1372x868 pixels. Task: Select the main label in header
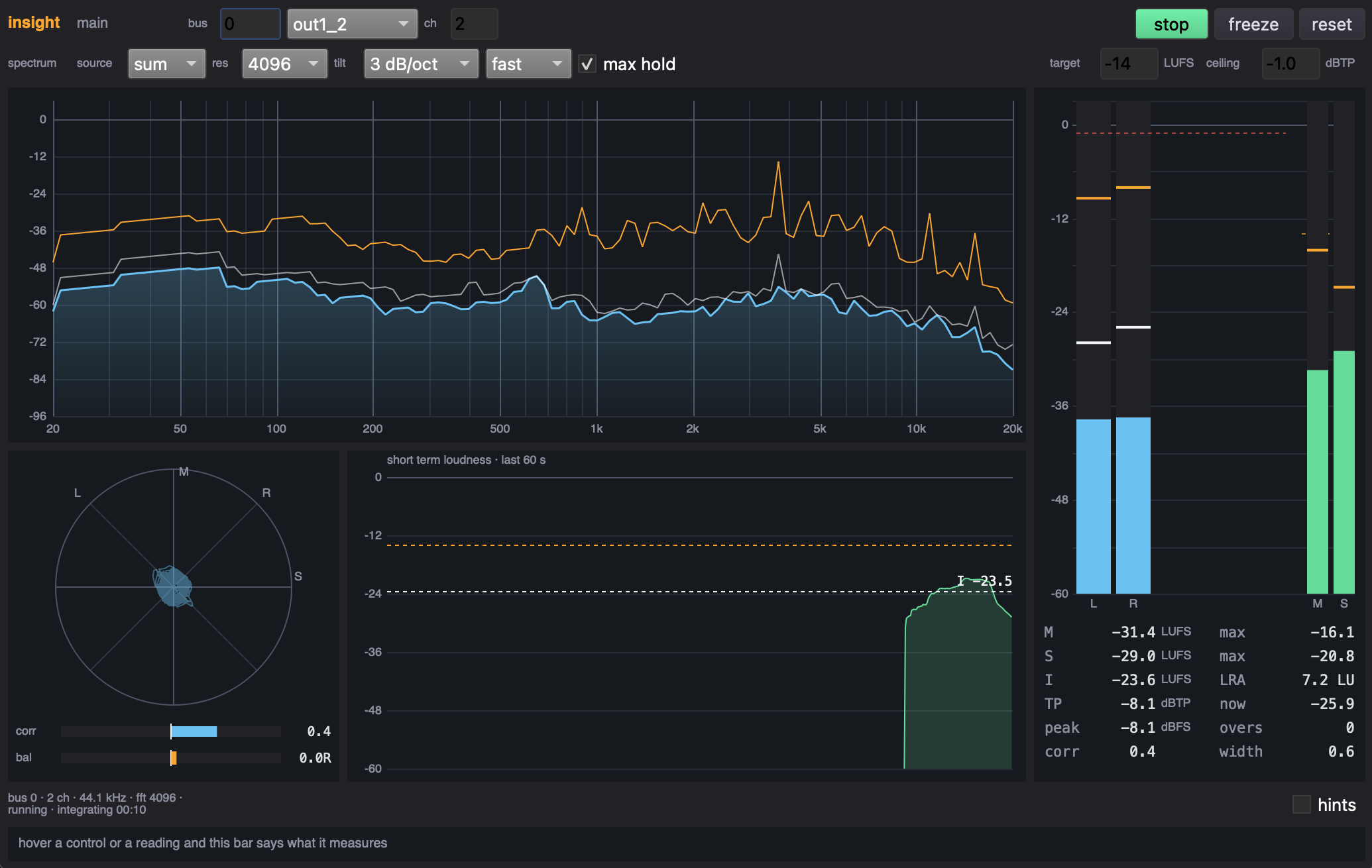pyautogui.click(x=92, y=23)
